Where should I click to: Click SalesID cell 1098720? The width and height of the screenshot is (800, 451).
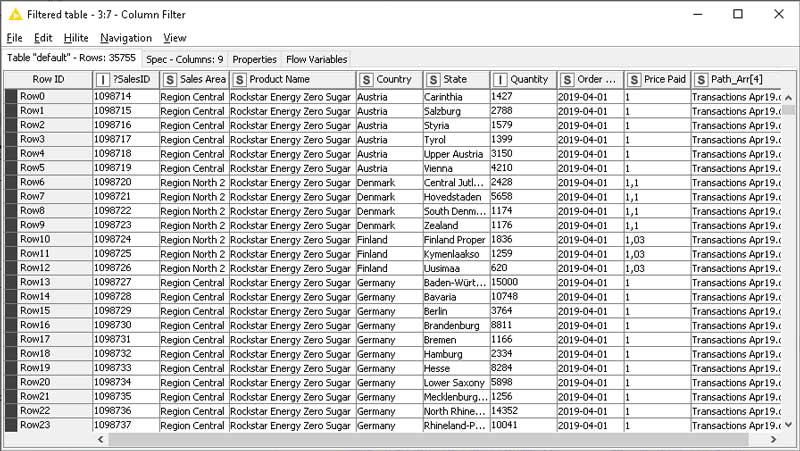tap(126, 182)
